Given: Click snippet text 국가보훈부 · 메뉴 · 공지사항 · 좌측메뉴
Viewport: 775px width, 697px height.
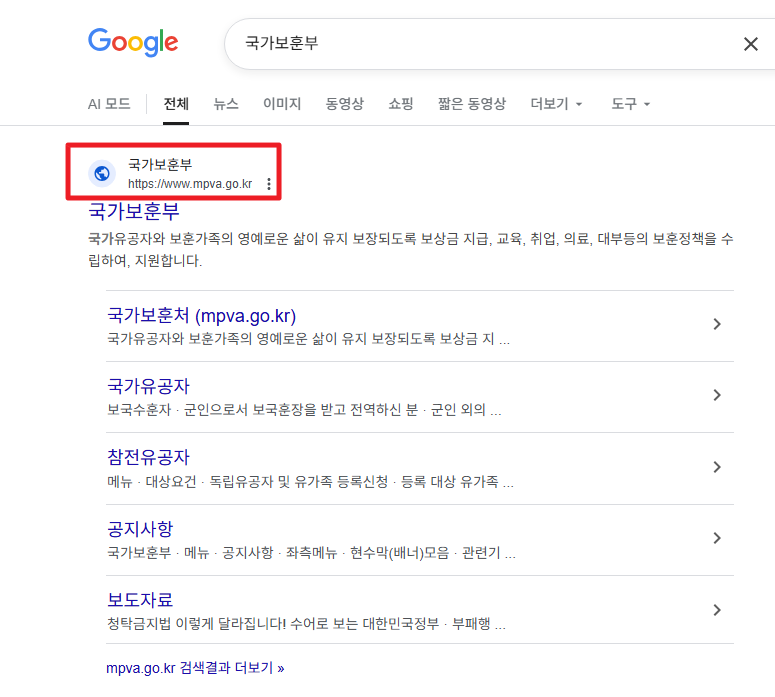Looking at the screenshot, I should click(311, 553).
